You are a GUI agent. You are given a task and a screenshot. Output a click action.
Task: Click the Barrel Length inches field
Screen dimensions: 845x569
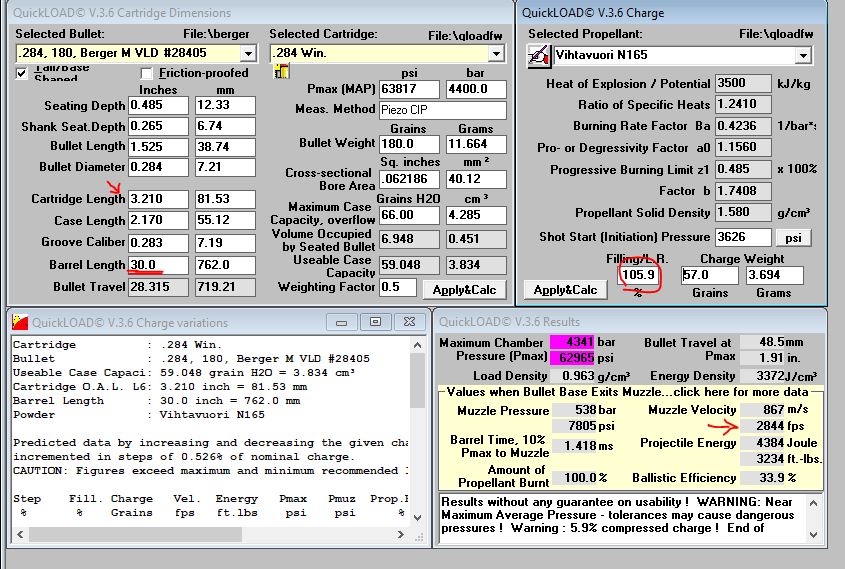pos(158,265)
